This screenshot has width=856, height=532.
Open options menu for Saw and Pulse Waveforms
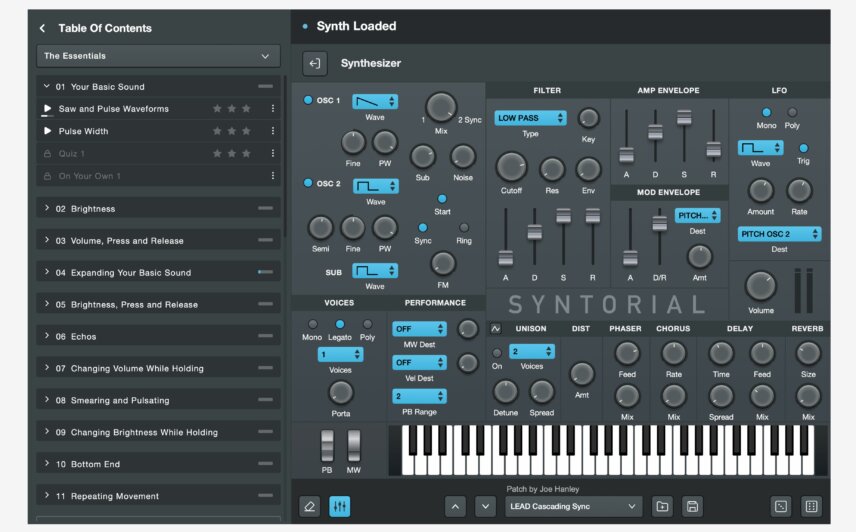(272, 109)
